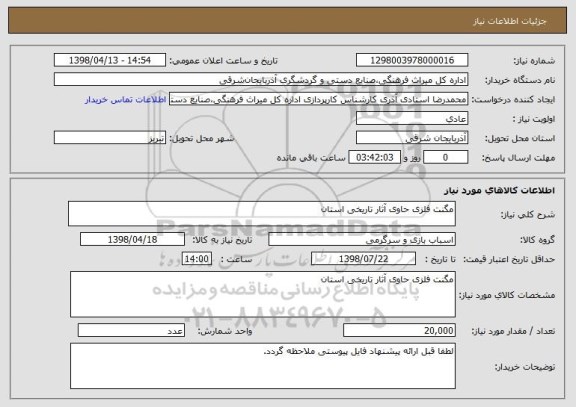
Task: Click the price validity date field 1398/07/22
Action: click(363, 259)
